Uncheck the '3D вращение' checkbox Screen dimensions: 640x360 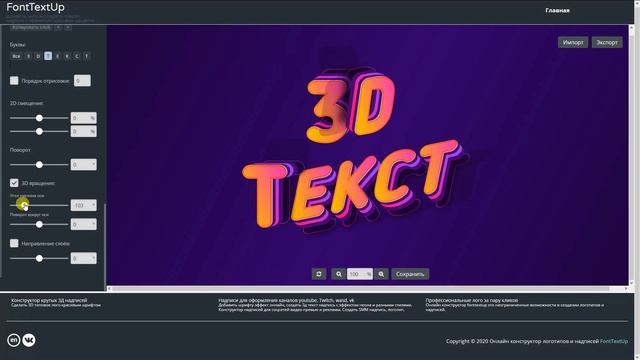pos(14,183)
